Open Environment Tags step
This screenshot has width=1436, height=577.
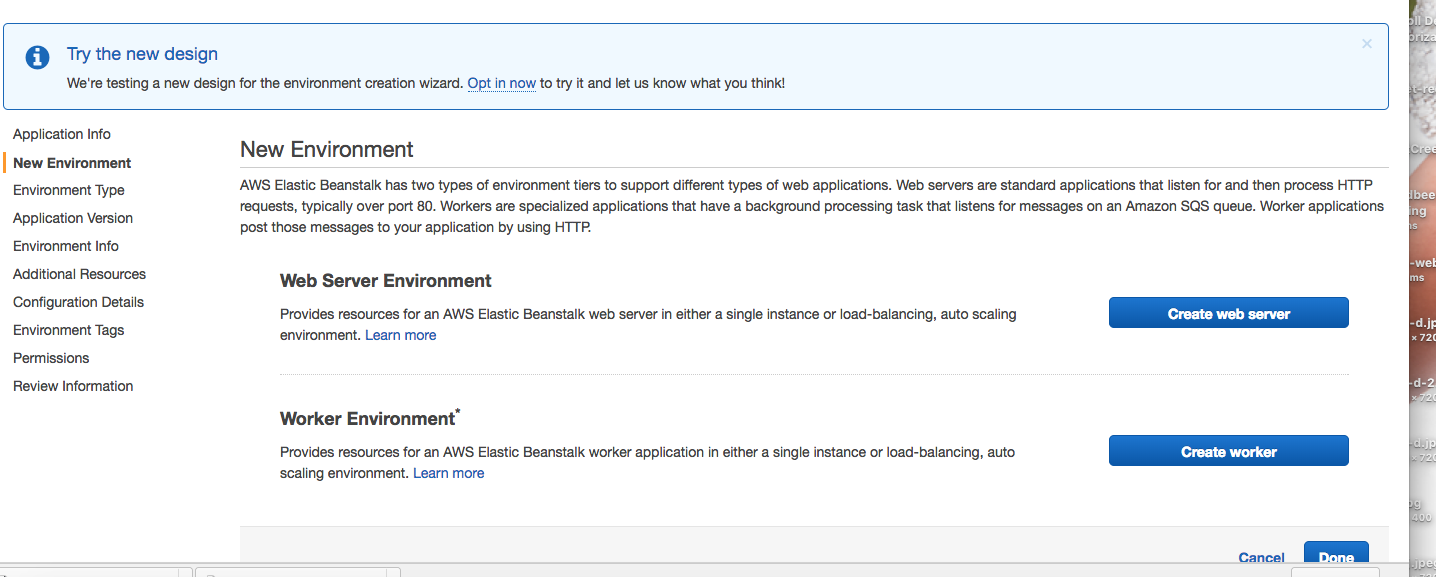coord(69,330)
